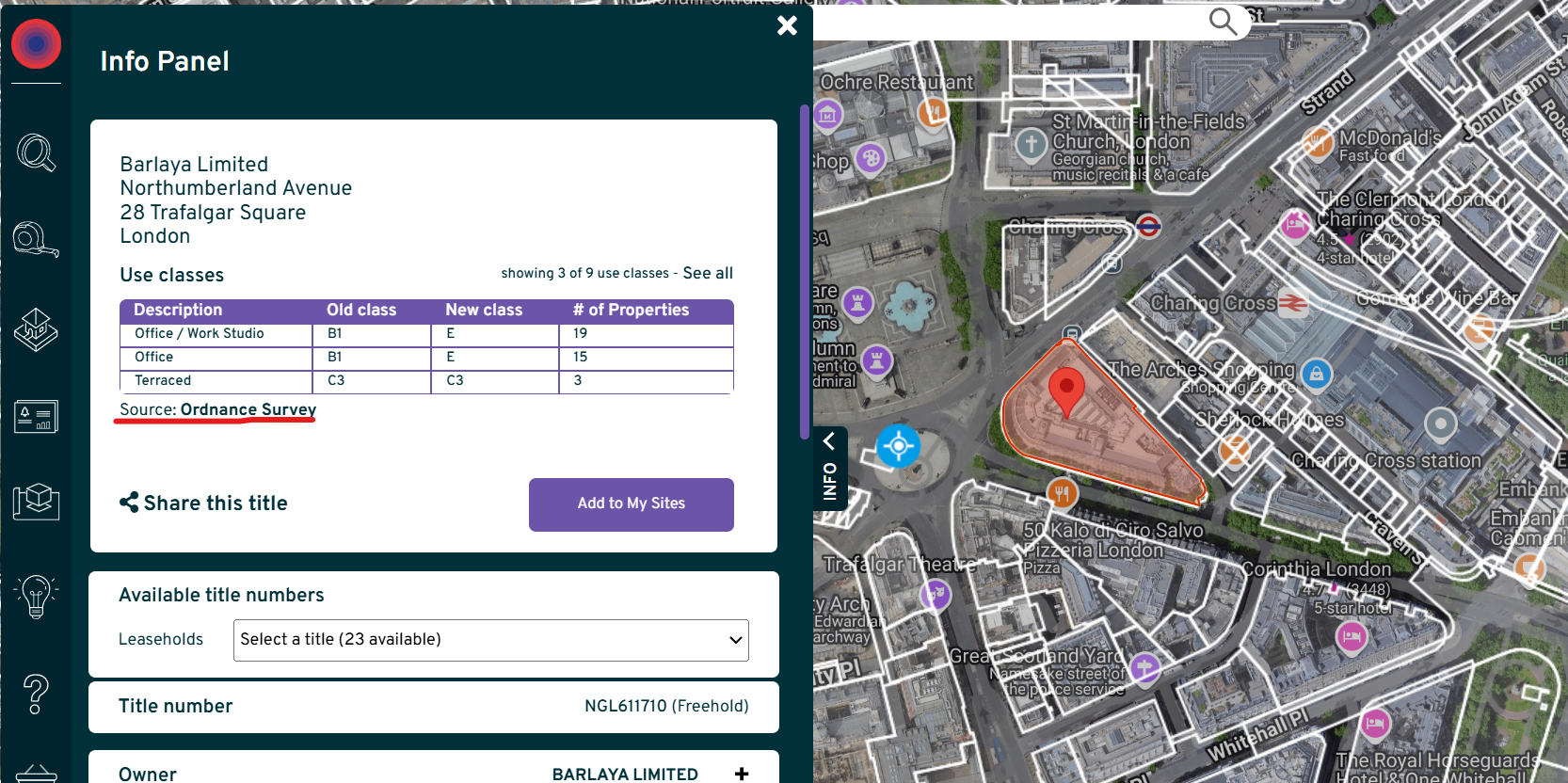Click Kalo di Ciro Salvo restaurant marker
The height and width of the screenshot is (783, 1568).
[1062, 492]
